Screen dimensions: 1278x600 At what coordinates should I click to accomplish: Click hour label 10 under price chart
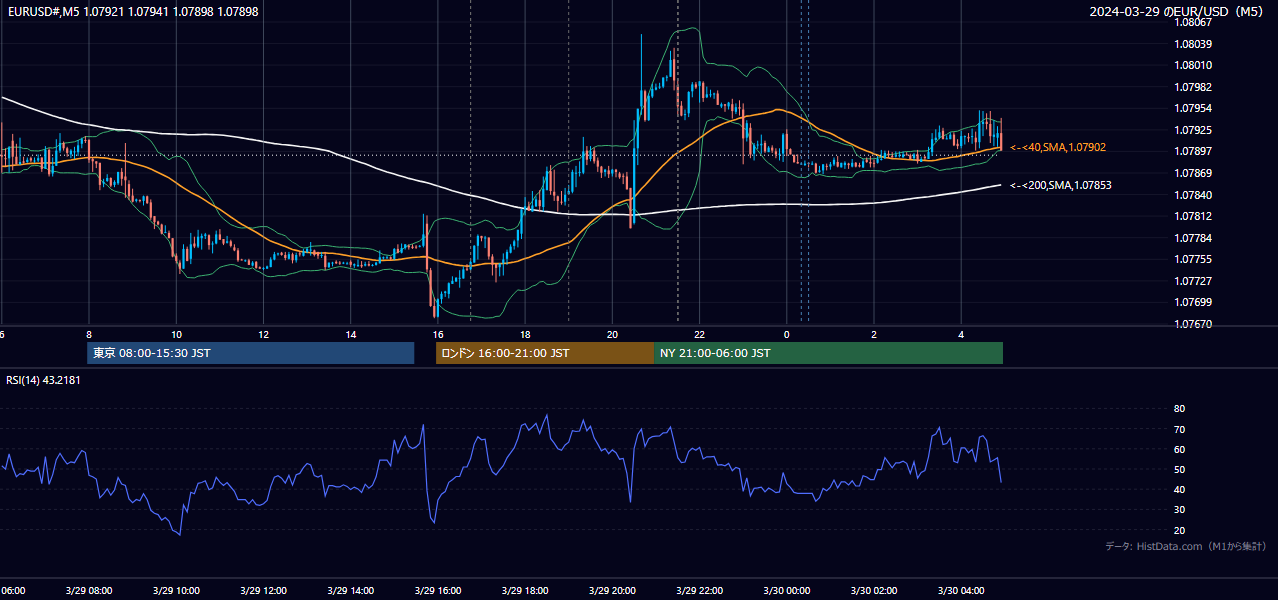pos(176,334)
